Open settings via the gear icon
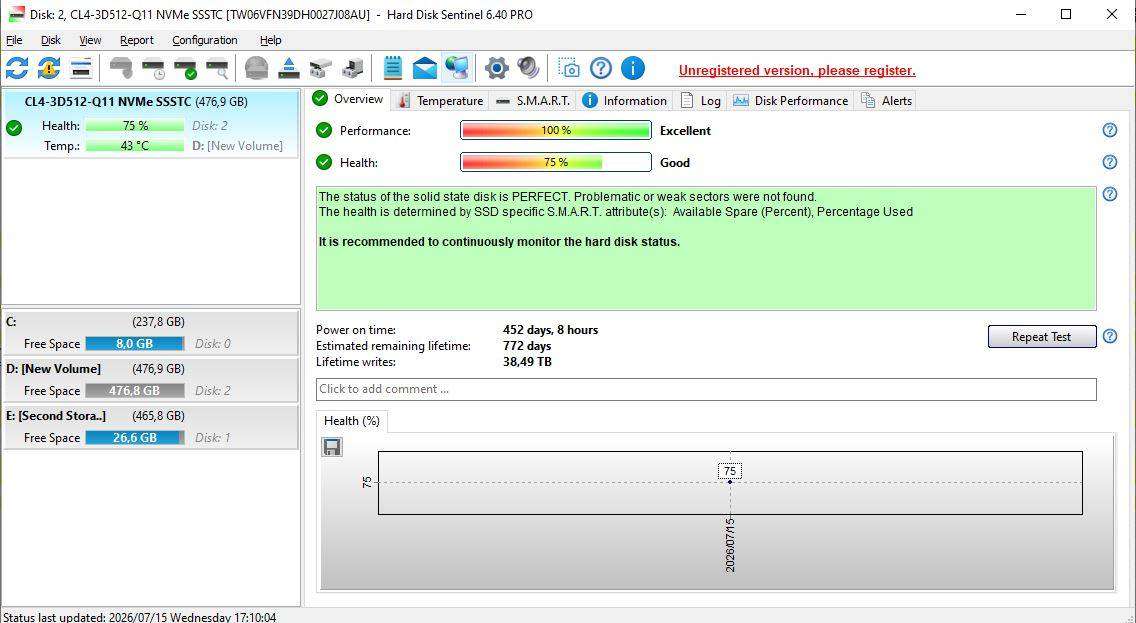The image size is (1136, 623). click(x=497, y=68)
